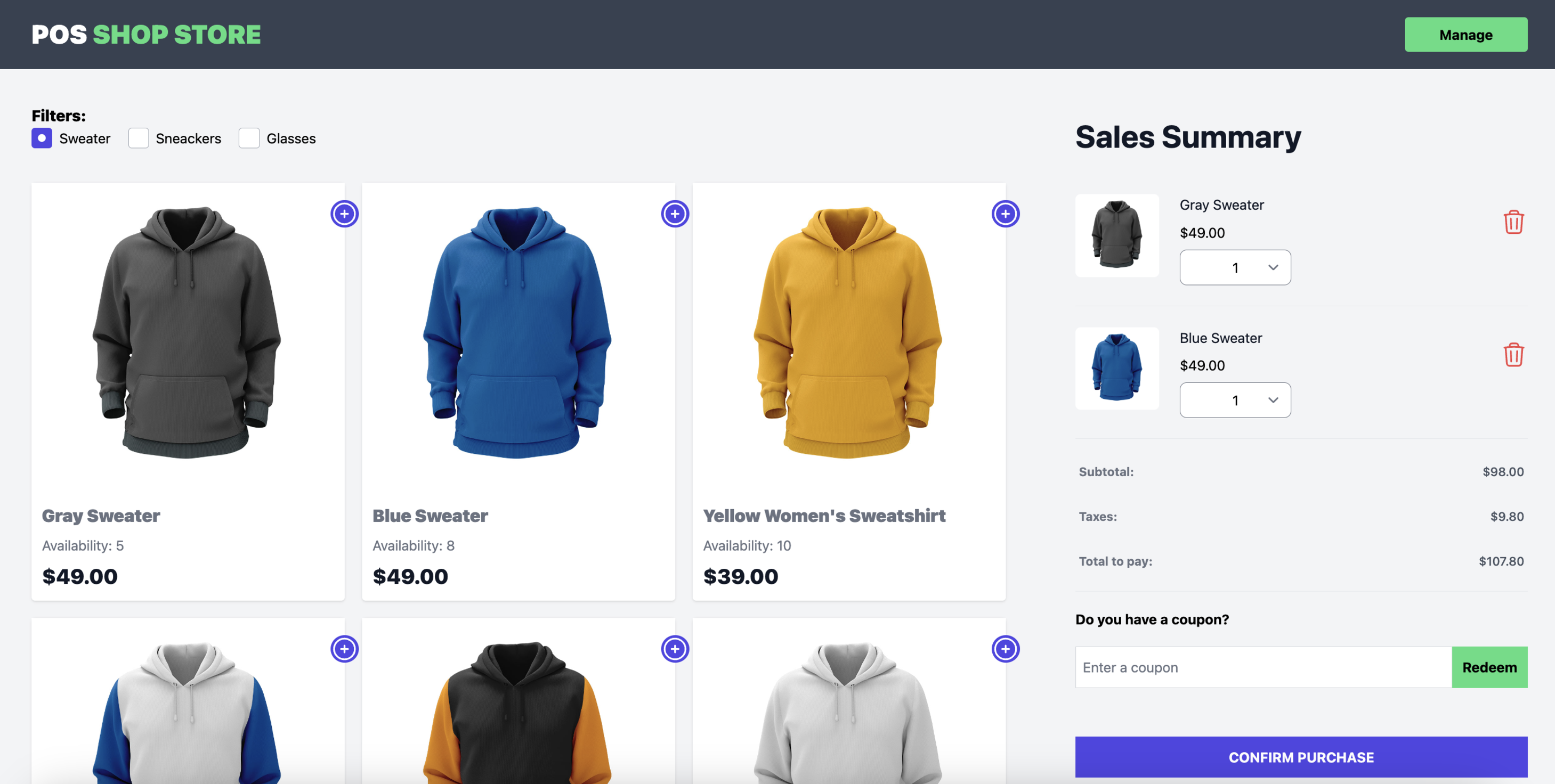Add Blue Sweater using its plus icon
Viewport: 1555px width, 784px height.
coord(675,214)
